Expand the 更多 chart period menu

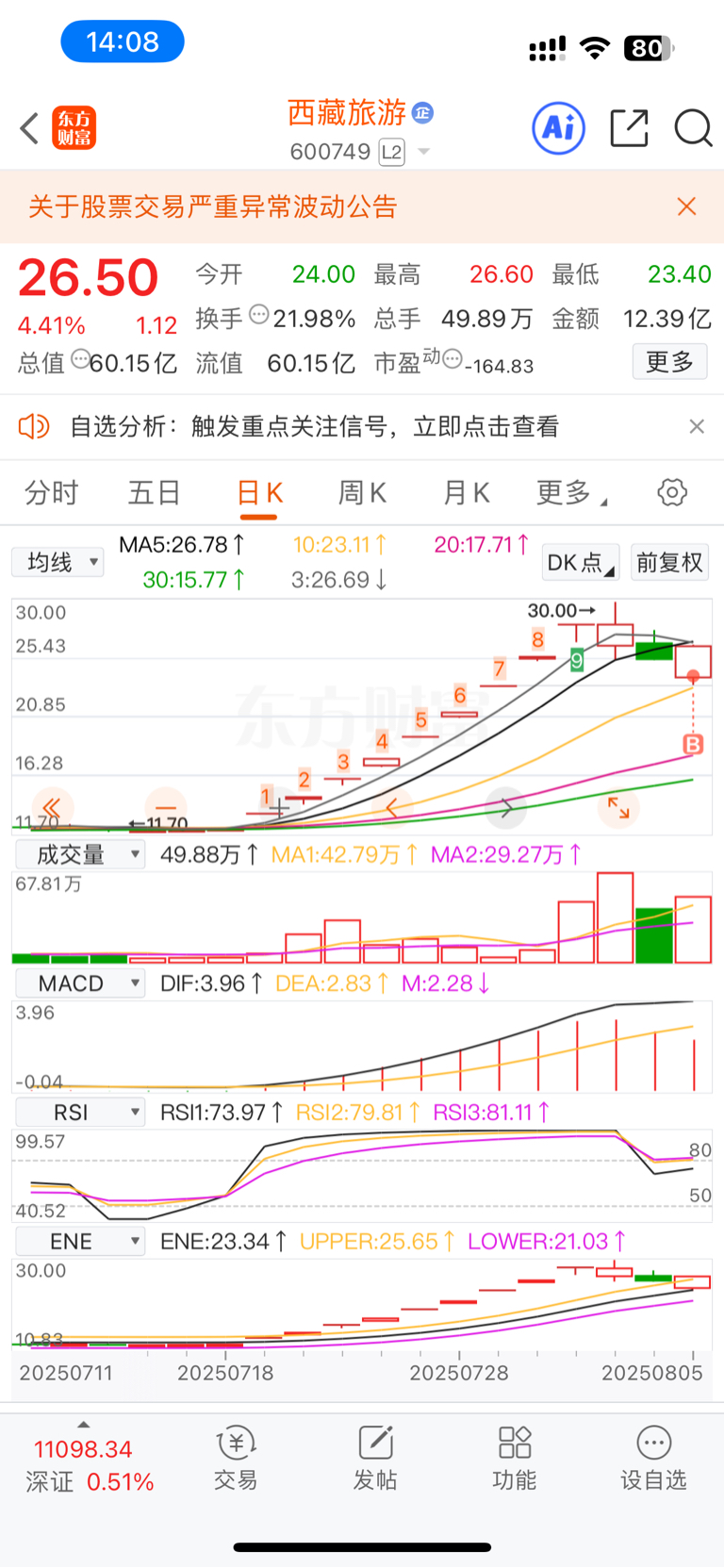point(571,492)
